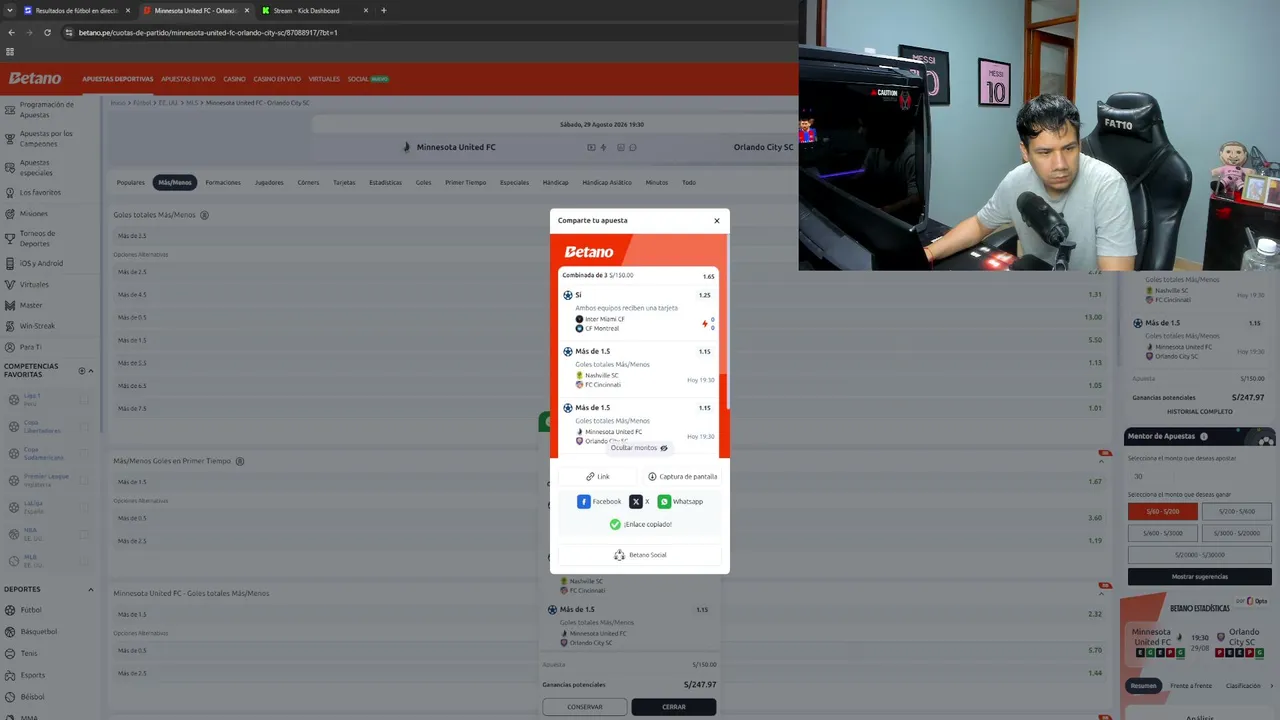Open Betano logo home link
The image size is (1280, 720).
click(x=35, y=78)
